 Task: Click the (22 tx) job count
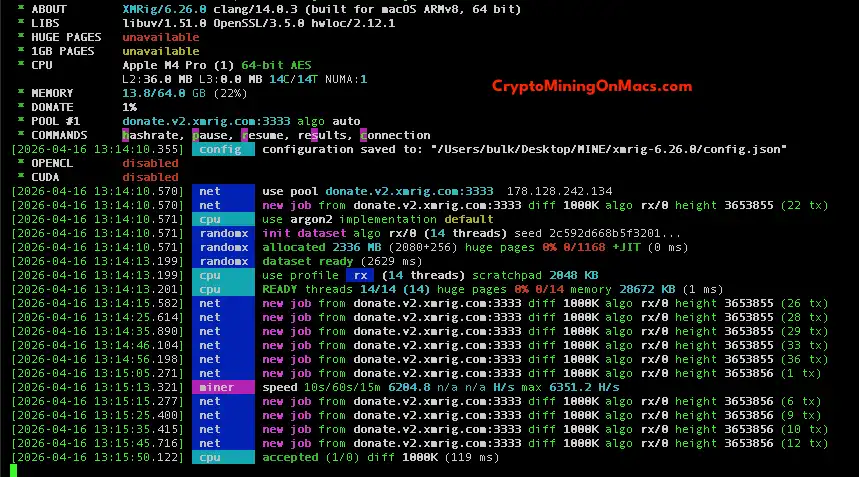click(805, 205)
